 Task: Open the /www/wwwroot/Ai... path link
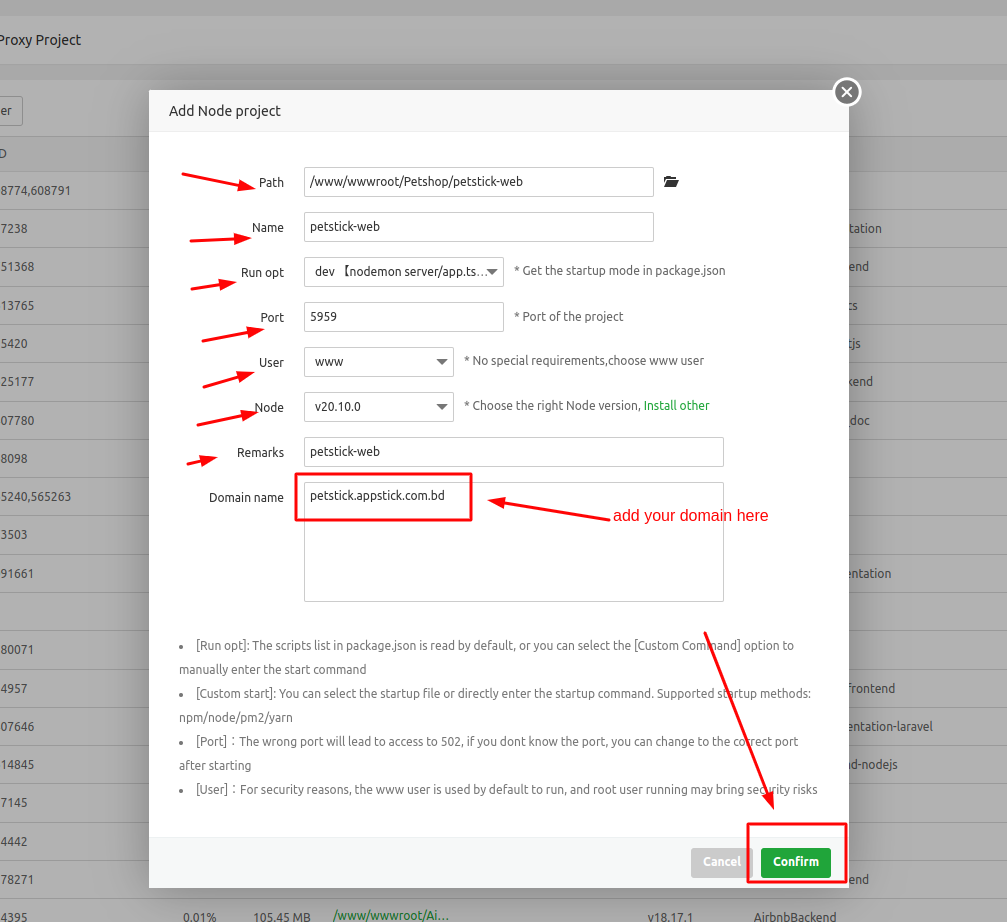(x=390, y=915)
